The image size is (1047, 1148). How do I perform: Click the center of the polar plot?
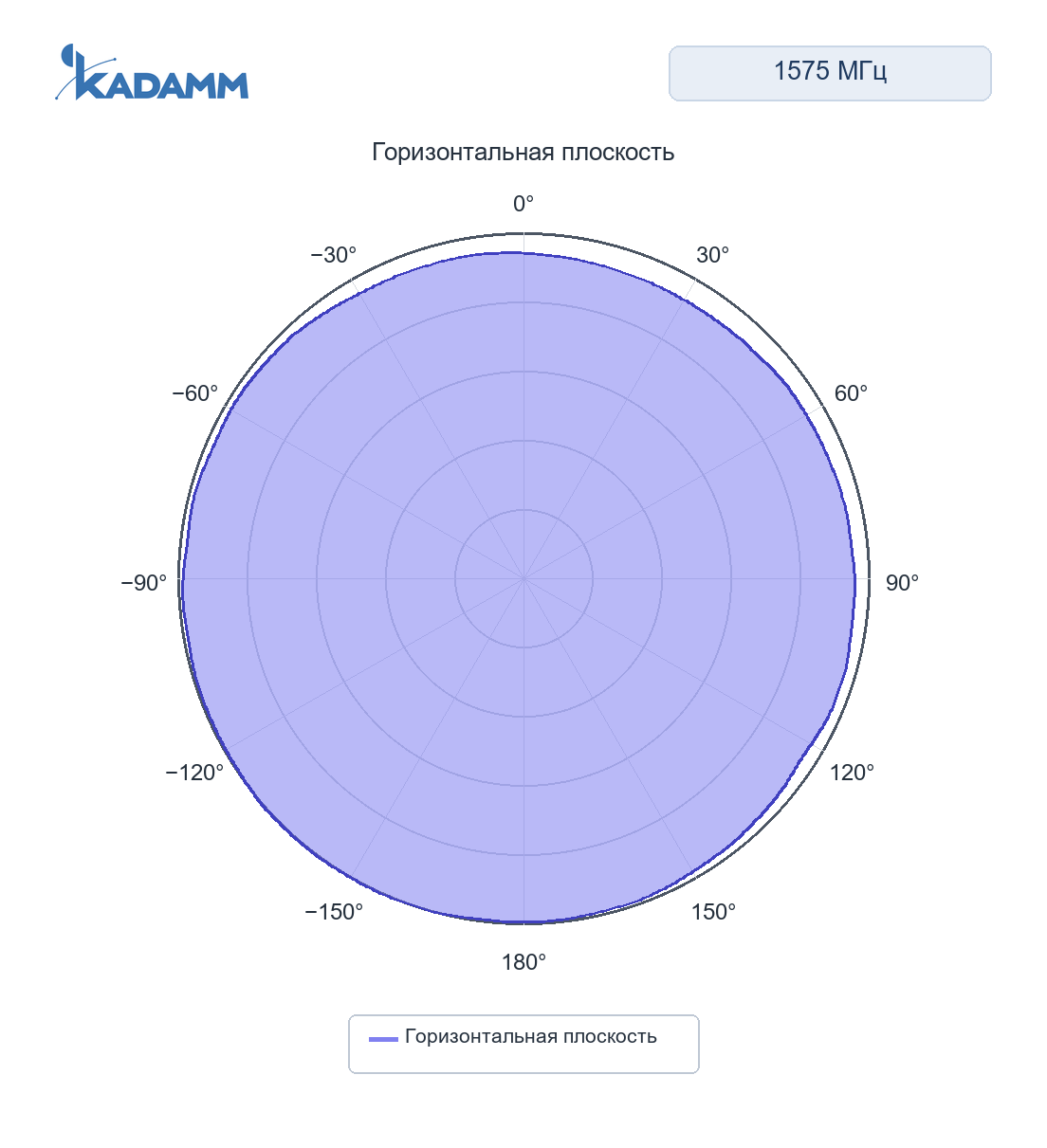523,578
